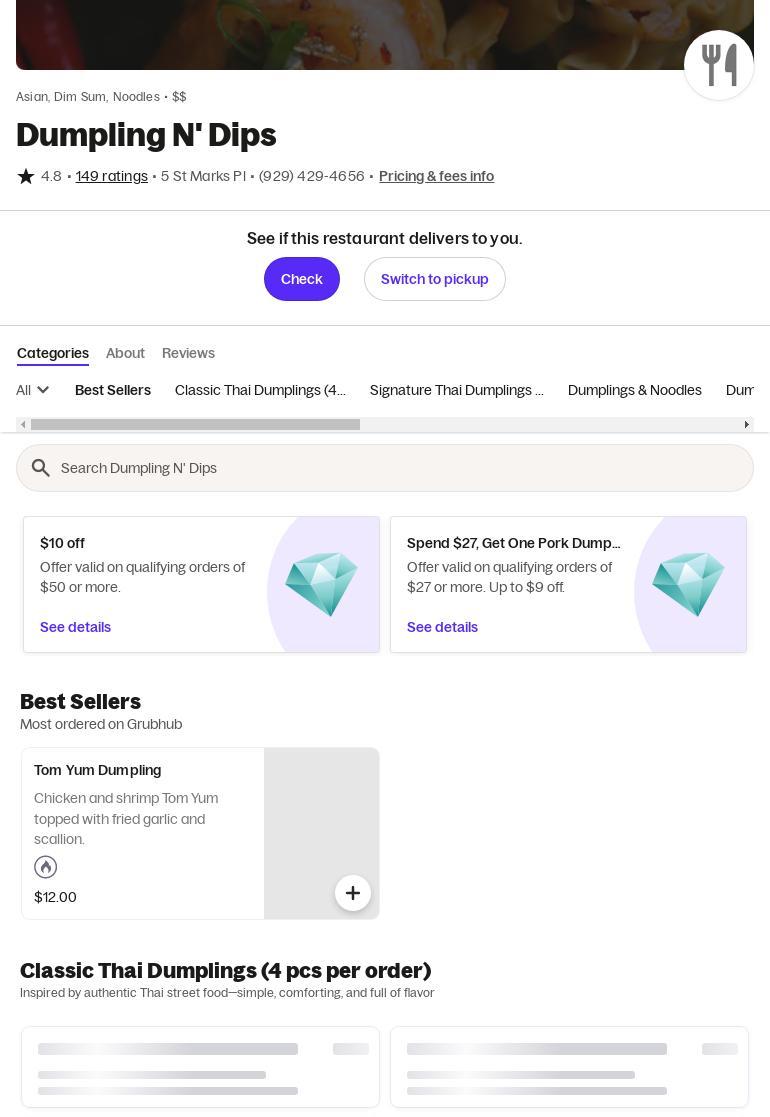
Task: Click the diamond icon on $10 off offer
Action: (321, 584)
